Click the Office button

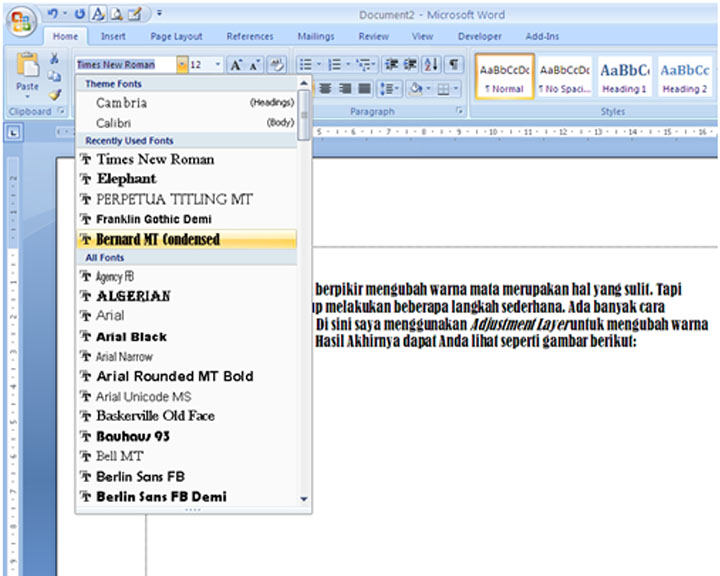coord(21,22)
